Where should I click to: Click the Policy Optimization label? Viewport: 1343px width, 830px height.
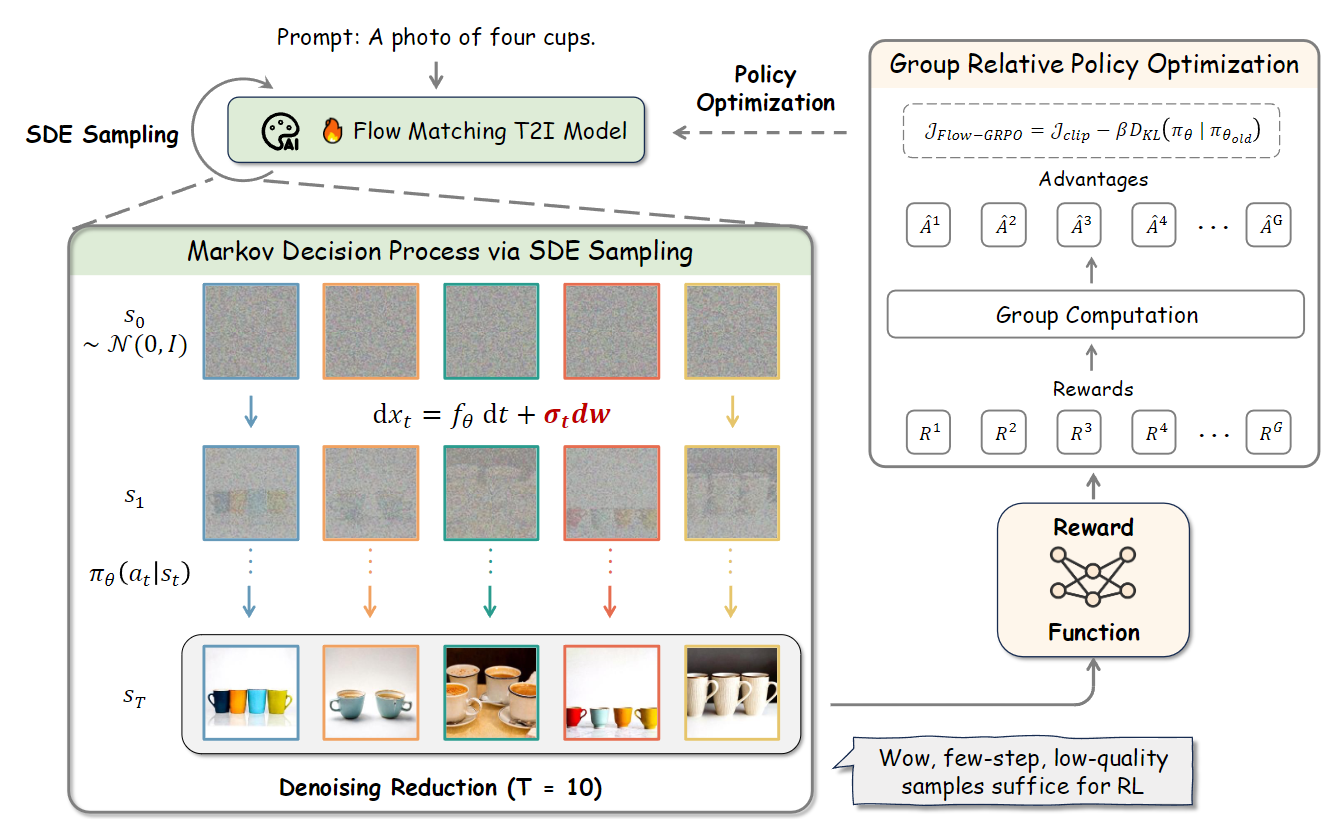[x=765, y=88]
